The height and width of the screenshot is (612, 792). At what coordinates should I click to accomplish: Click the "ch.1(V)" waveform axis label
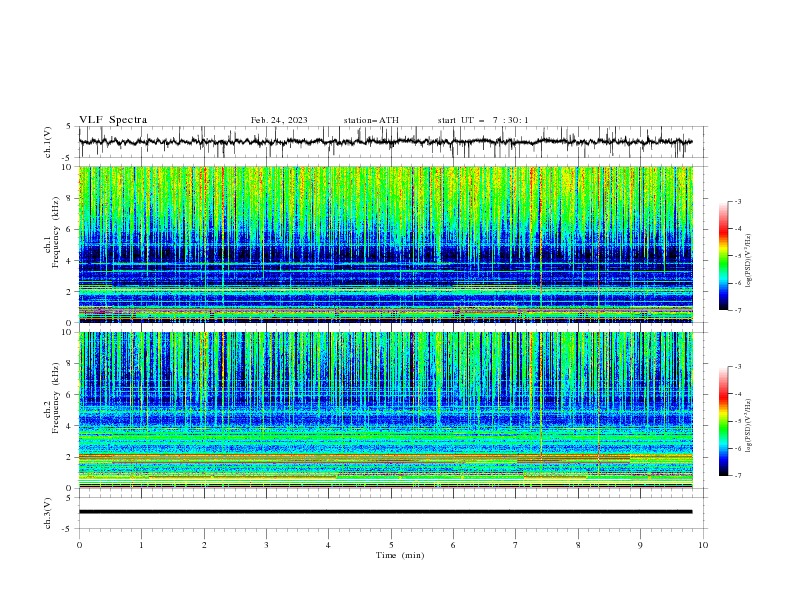(x=48, y=142)
